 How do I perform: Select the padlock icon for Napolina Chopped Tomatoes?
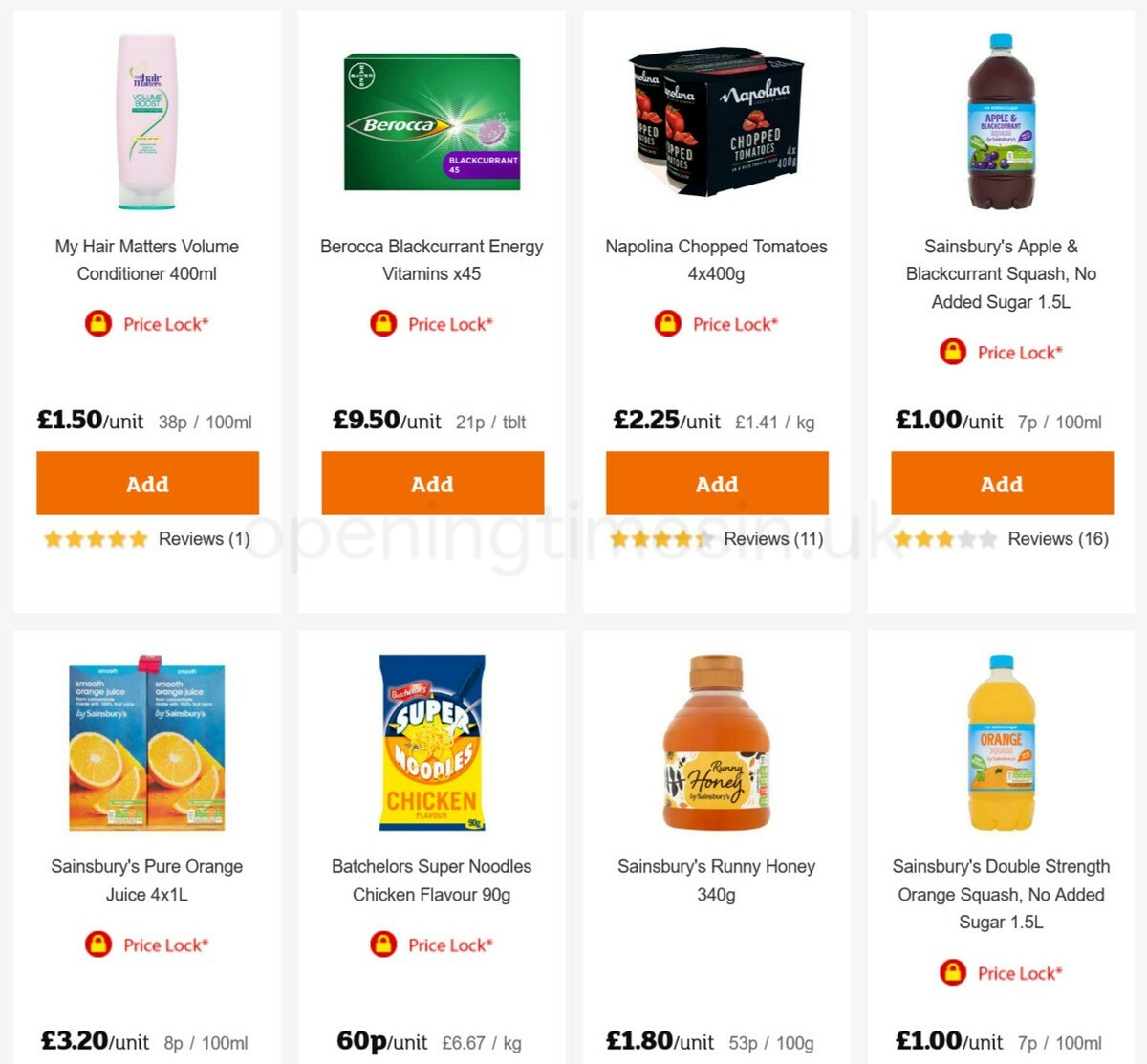click(669, 324)
